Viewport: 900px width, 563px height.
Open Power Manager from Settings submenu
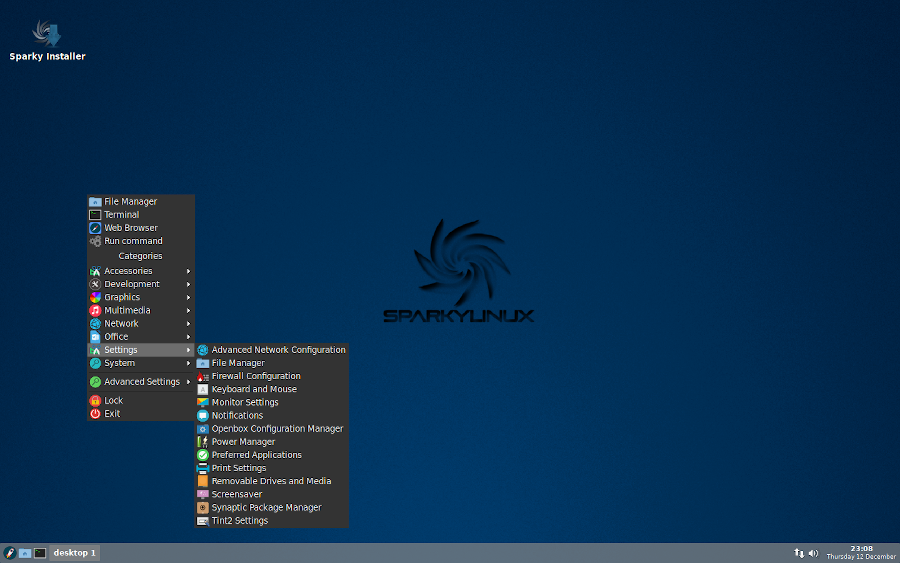(x=271, y=442)
